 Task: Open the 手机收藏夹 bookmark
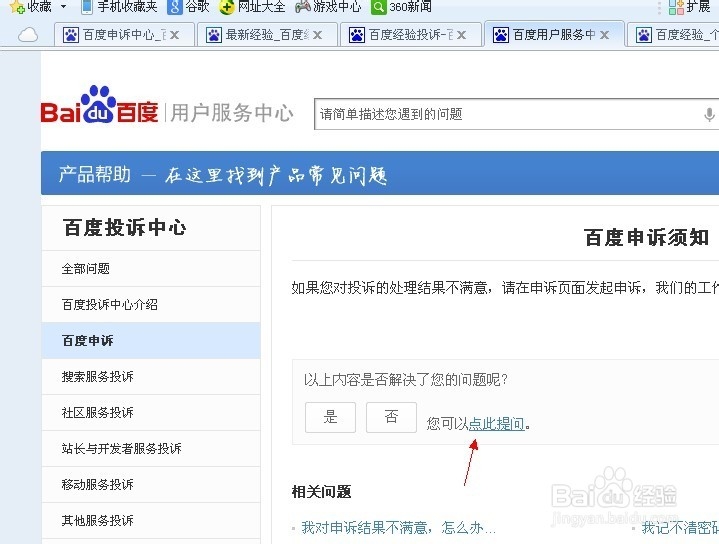(x=119, y=6)
